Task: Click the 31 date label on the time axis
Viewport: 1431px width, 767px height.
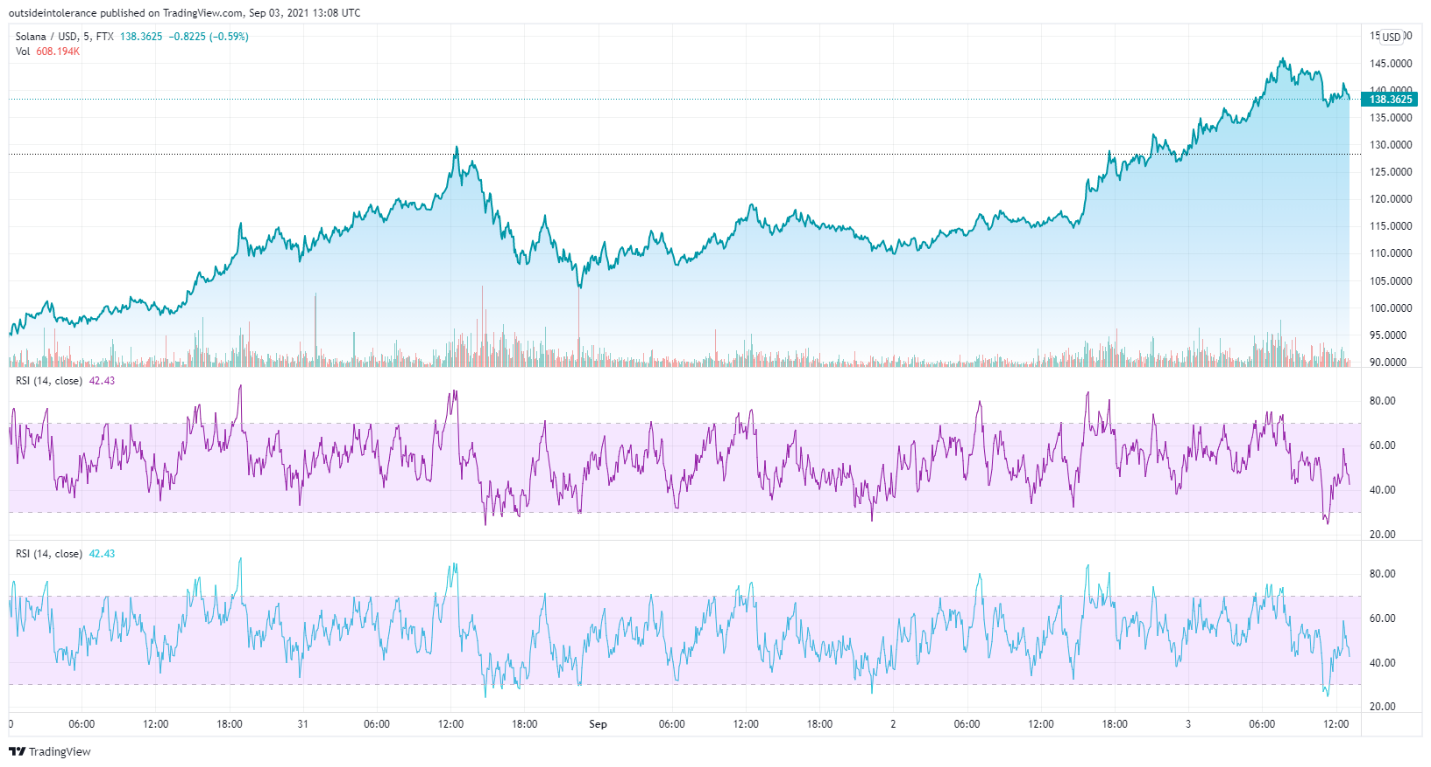Action: 303,723
